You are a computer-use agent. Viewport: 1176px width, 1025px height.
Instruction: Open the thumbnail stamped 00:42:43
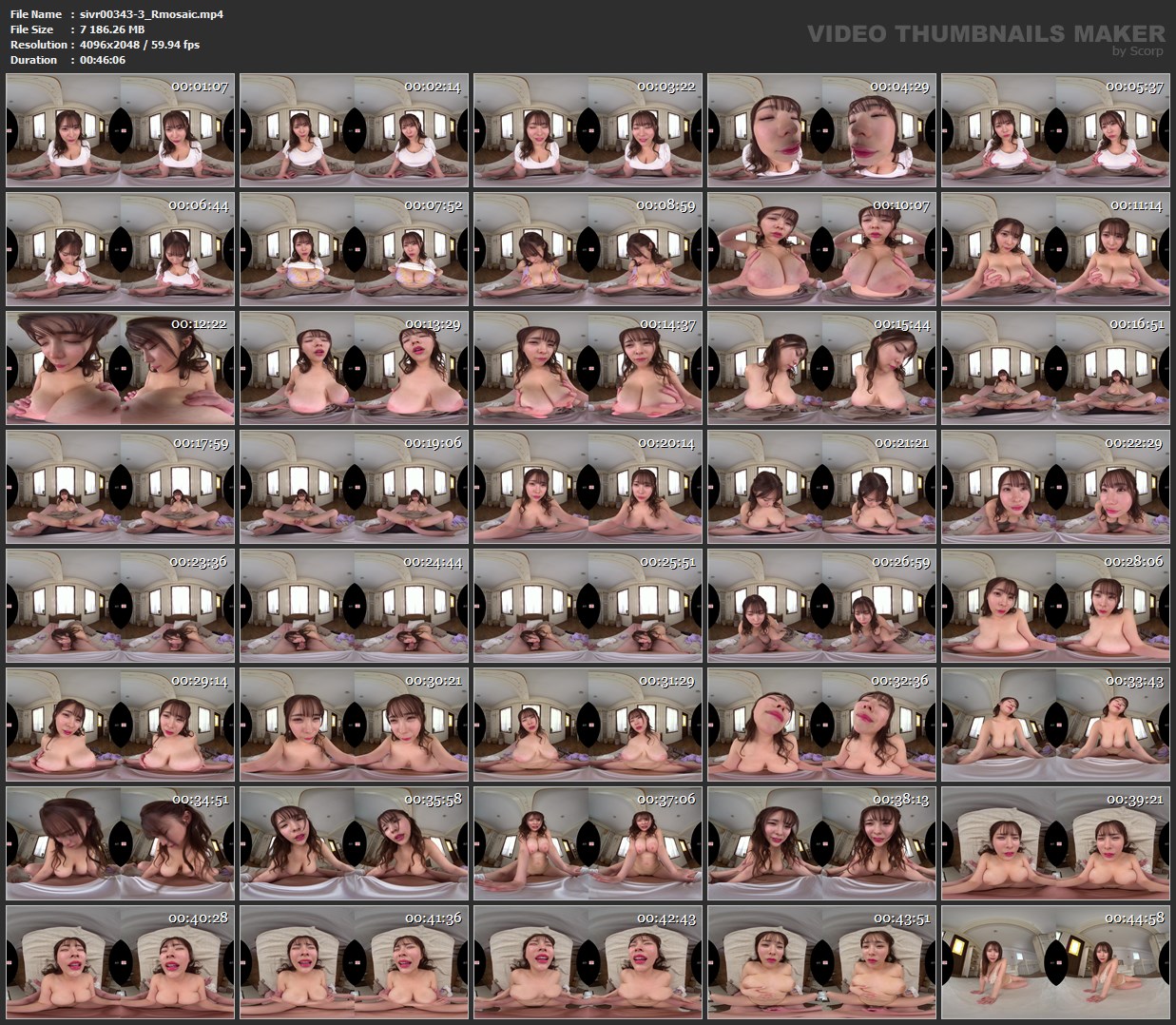tap(588, 961)
